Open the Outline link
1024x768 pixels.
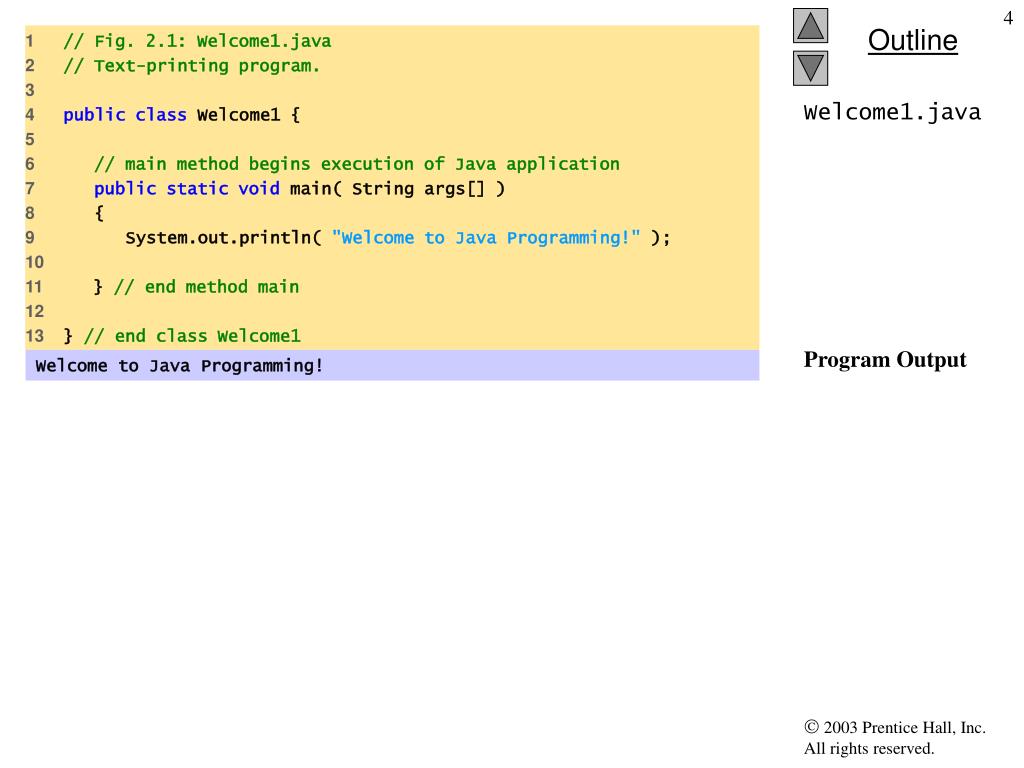pos(912,41)
